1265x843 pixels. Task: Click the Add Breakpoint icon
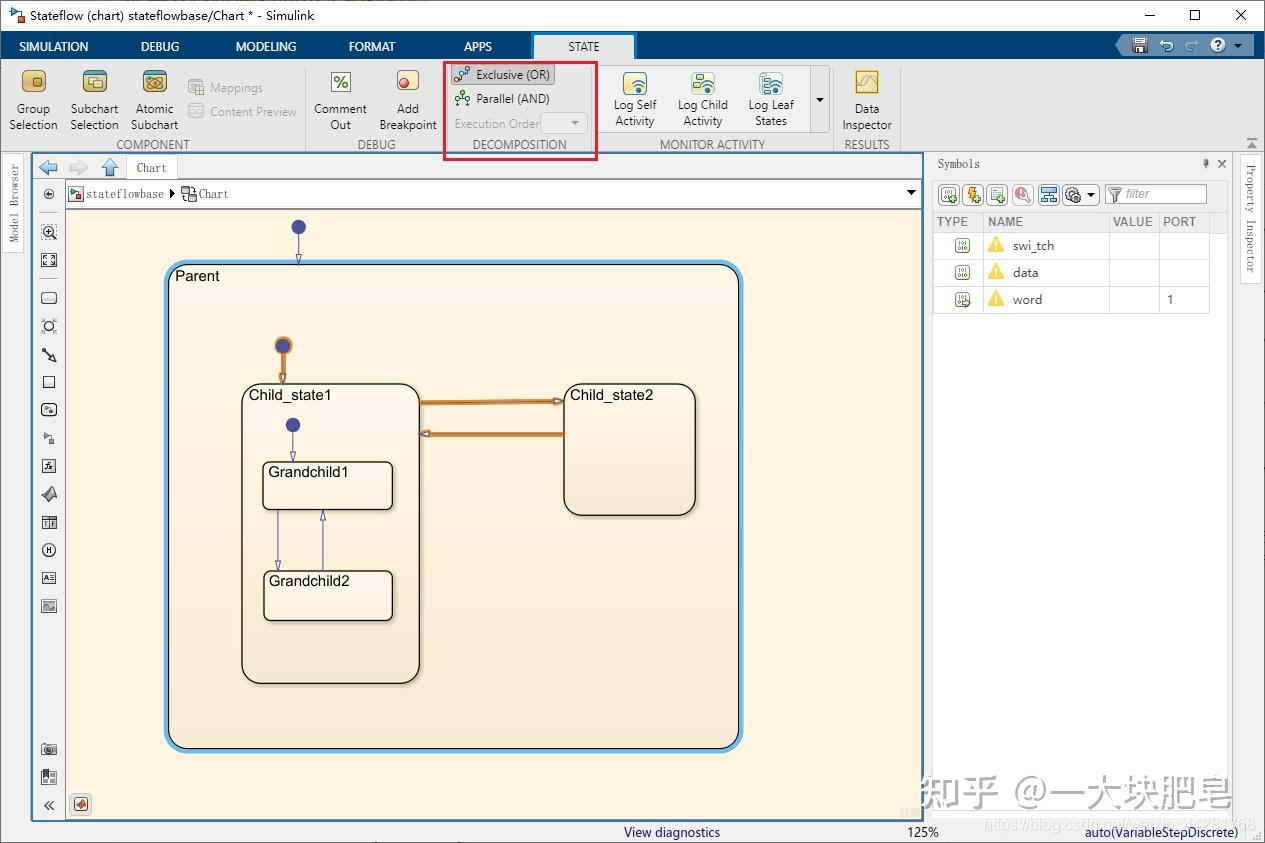[407, 82]
